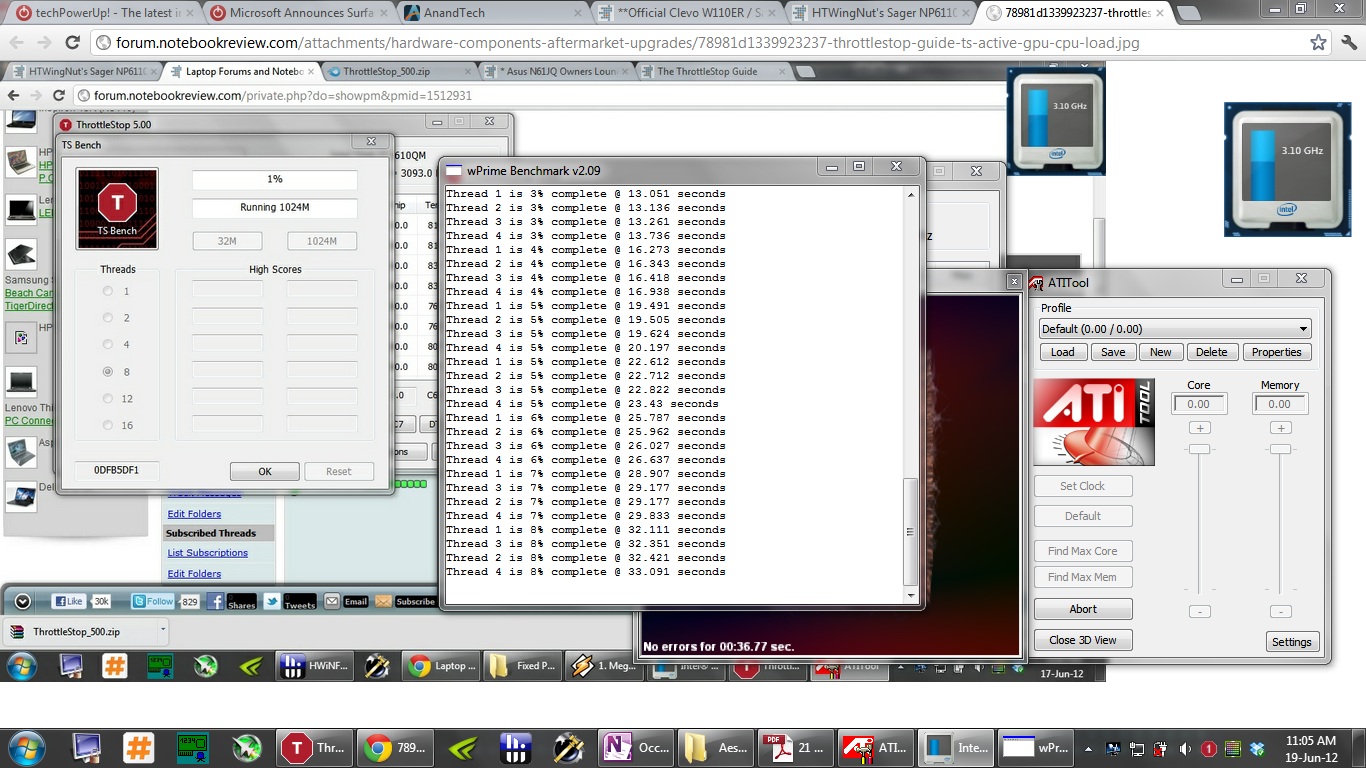This screenshot has width=1366, height=768.
Task: Reload the page in Chrome
Action: pos(72,43)
